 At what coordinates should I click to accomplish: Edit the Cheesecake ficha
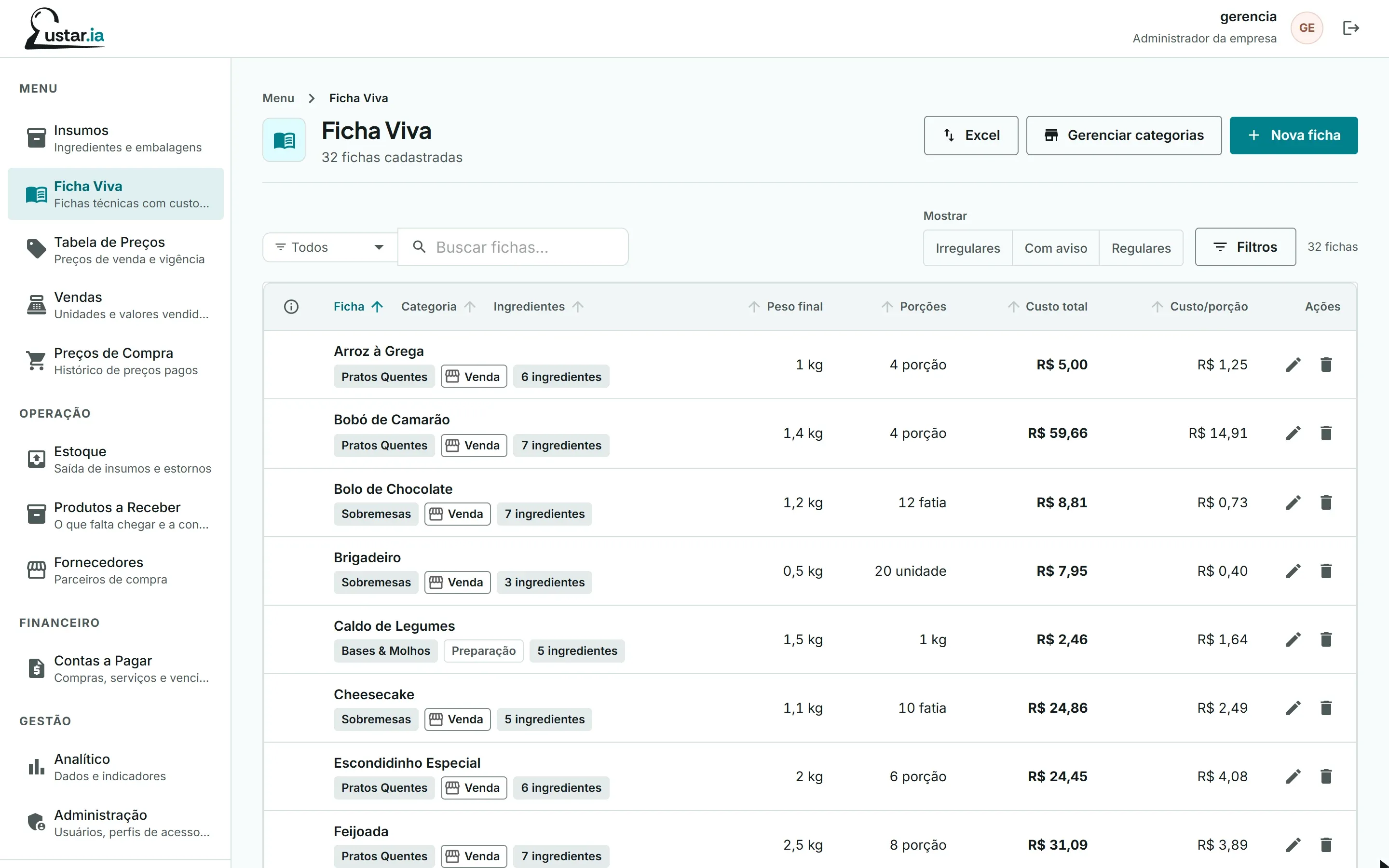click(1293, 708)
